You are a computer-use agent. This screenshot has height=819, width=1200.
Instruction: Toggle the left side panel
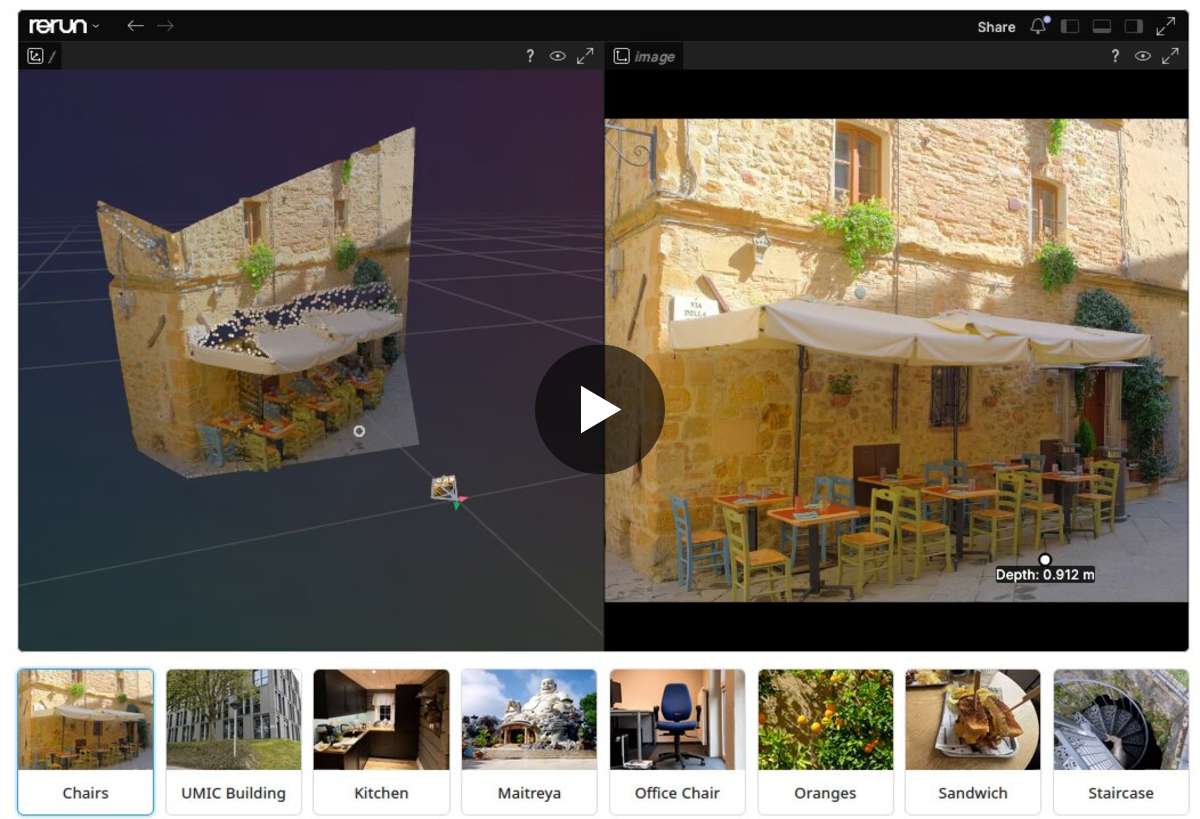click(x=1070, y=27)
